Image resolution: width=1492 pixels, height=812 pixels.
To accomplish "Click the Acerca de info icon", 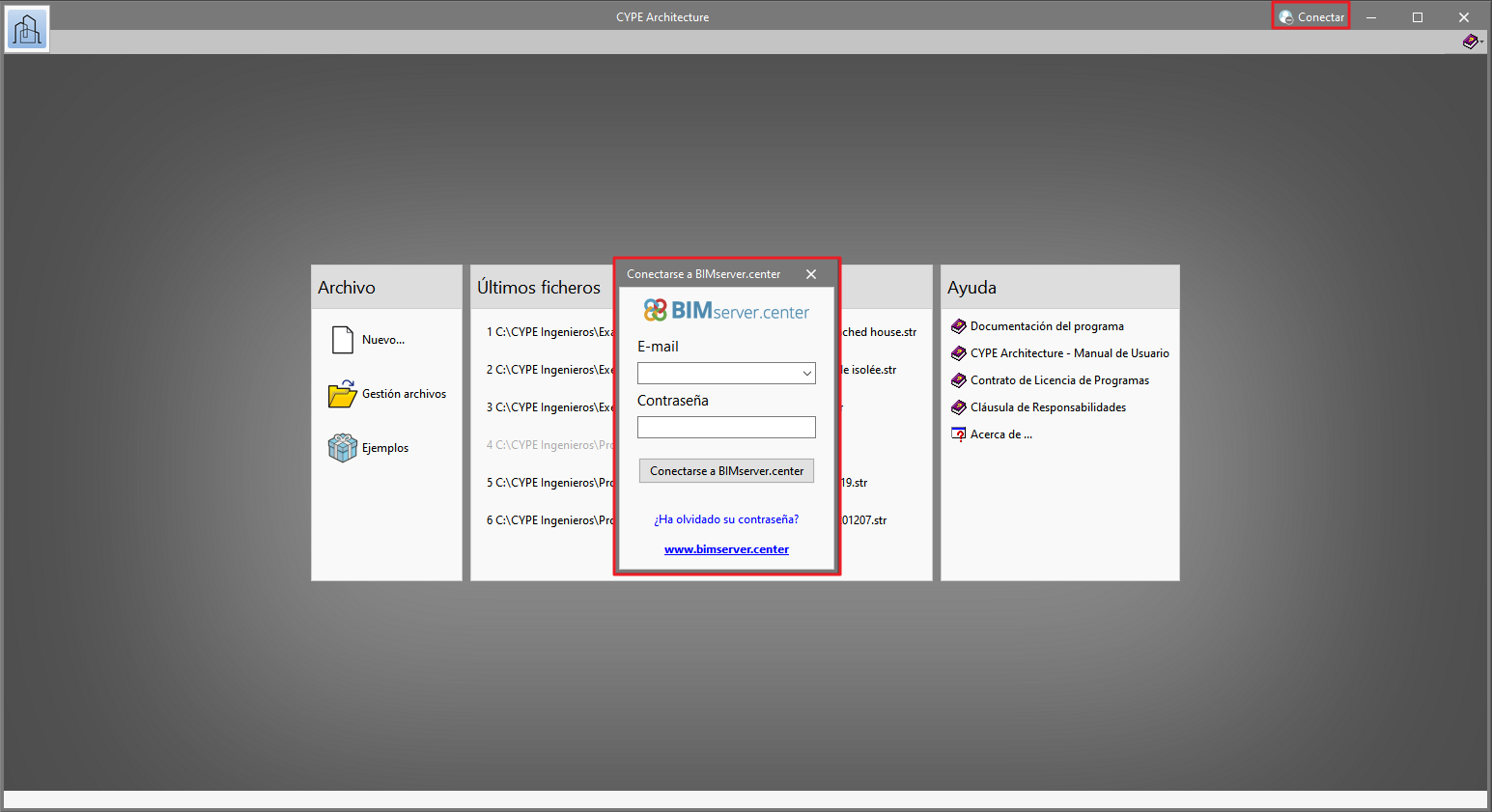I will [x=959, y=434].
